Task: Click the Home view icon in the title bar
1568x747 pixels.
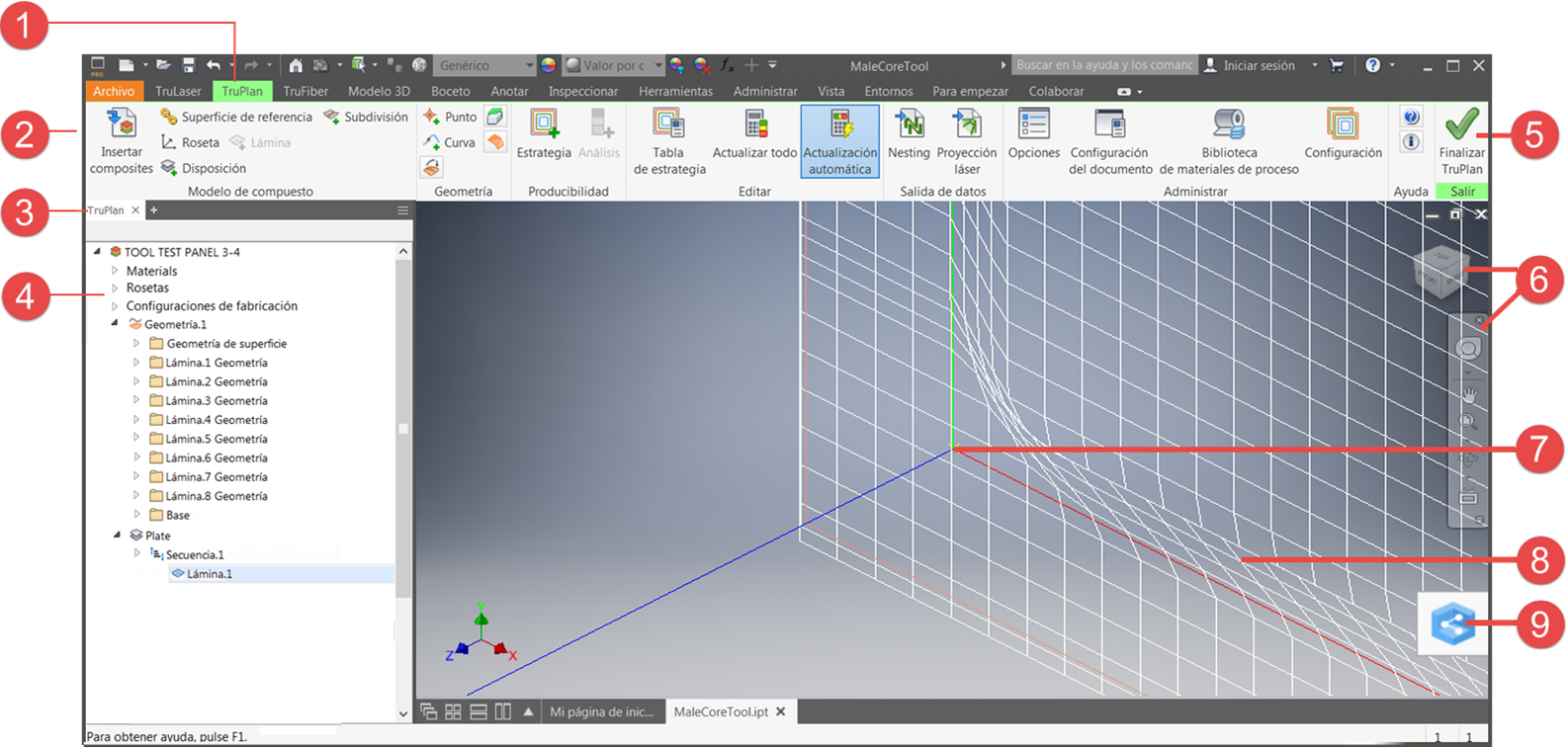Action: [296, 65]
